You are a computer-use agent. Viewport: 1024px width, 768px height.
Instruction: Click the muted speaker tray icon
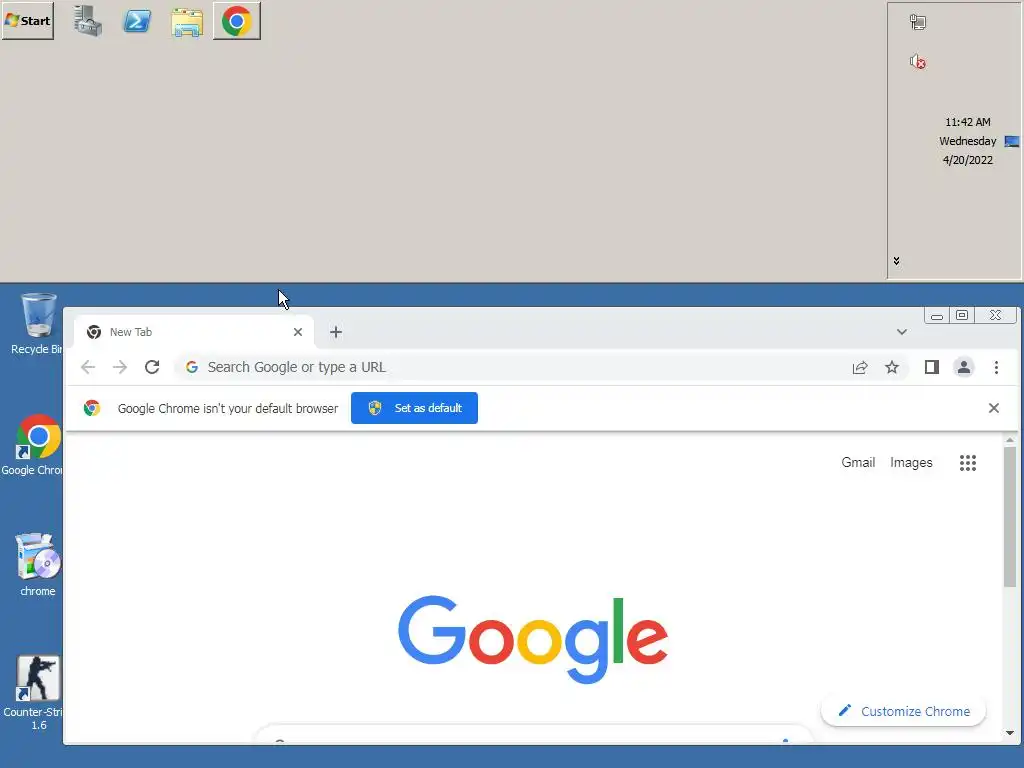click(918, 61)
